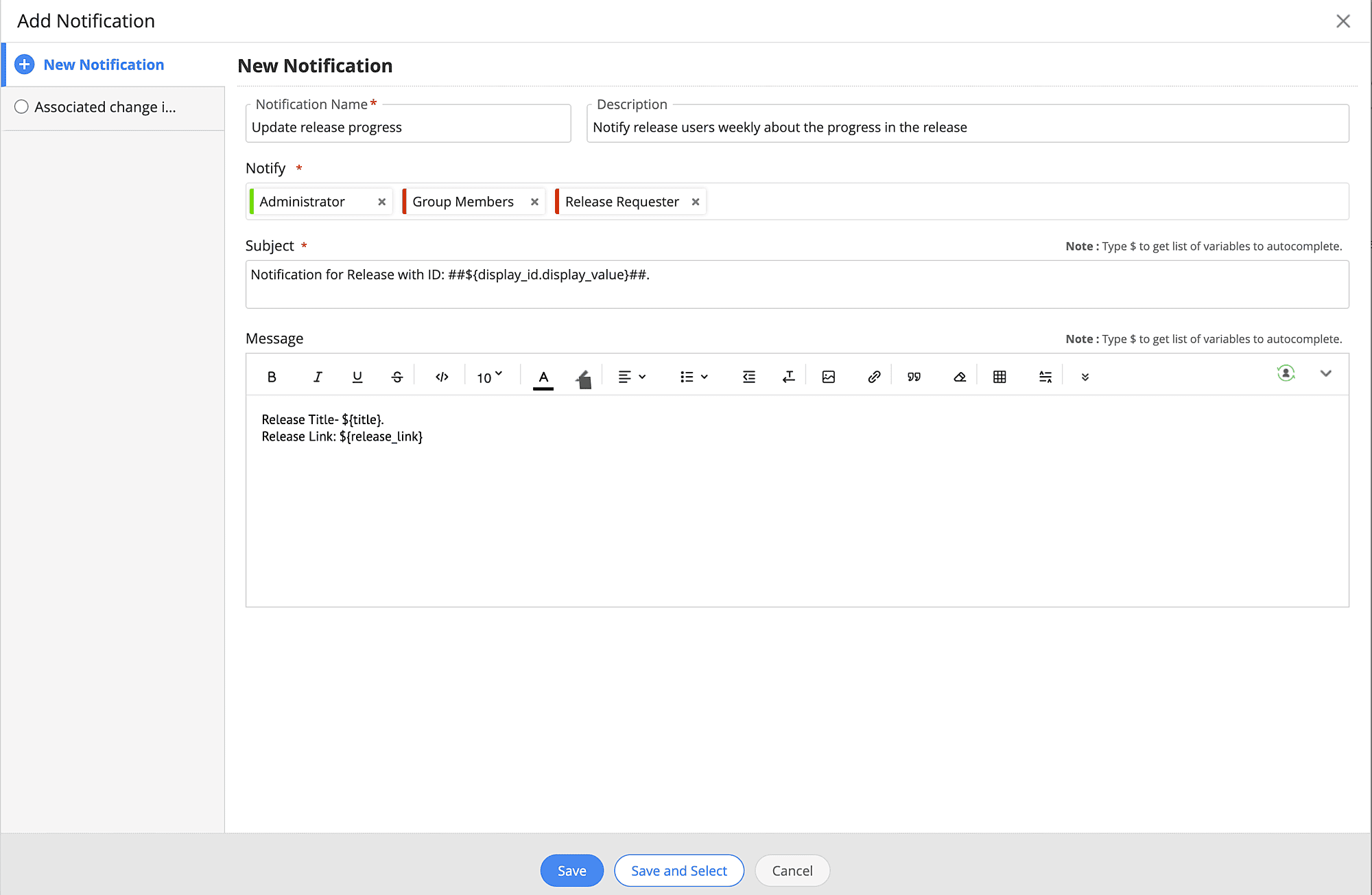Apply italic formatting
Viewport: 1372px width, 895px height.
tap(317, 377)
